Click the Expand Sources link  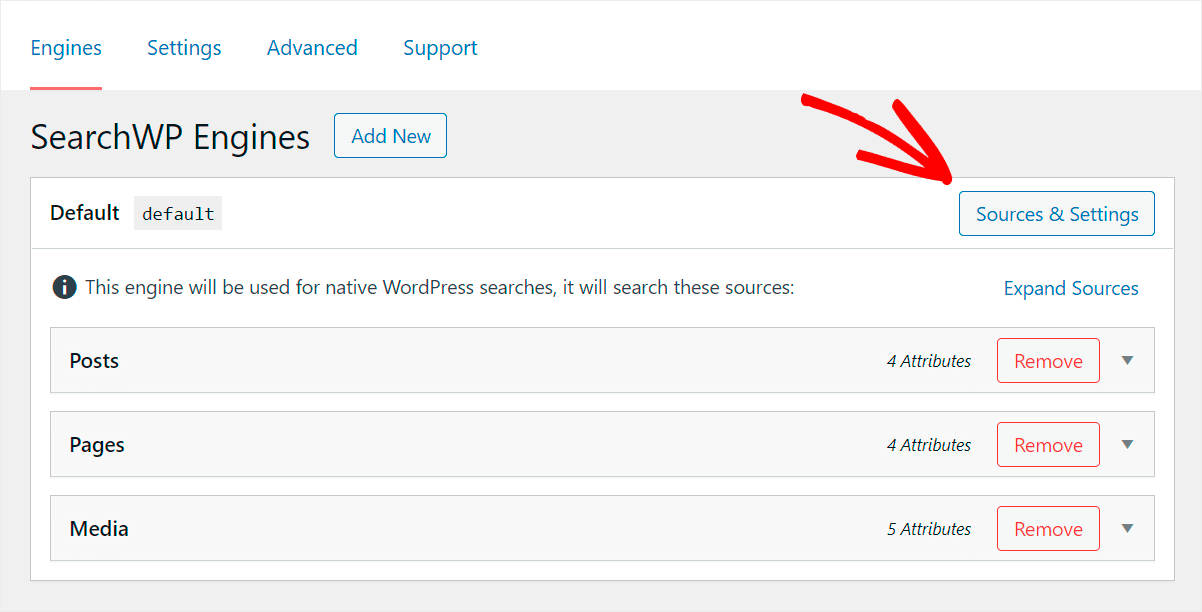click(1071, 288)
